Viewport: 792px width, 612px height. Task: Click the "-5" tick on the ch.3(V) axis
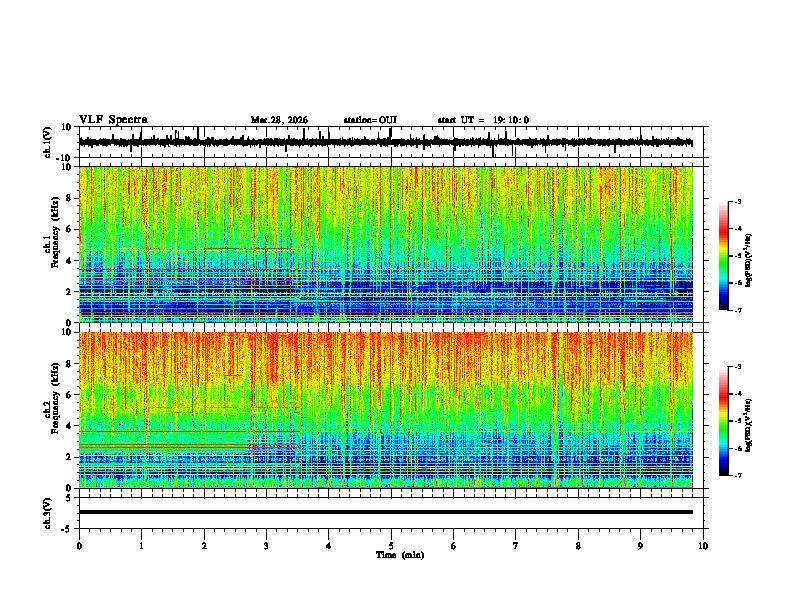pos(68,529)
